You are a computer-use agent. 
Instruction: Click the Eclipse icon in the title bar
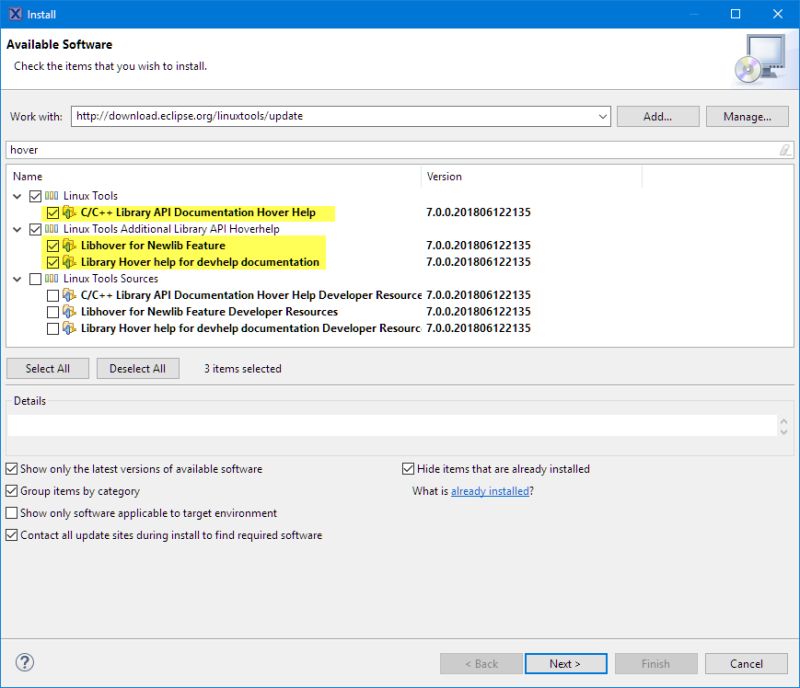[13, 14]
